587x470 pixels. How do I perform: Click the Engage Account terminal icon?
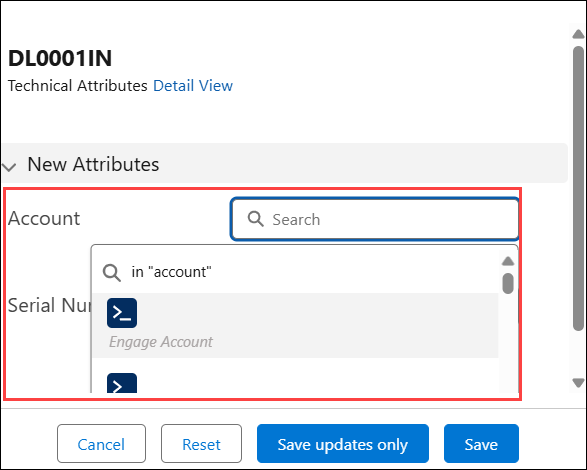click(x=122, y=313)
